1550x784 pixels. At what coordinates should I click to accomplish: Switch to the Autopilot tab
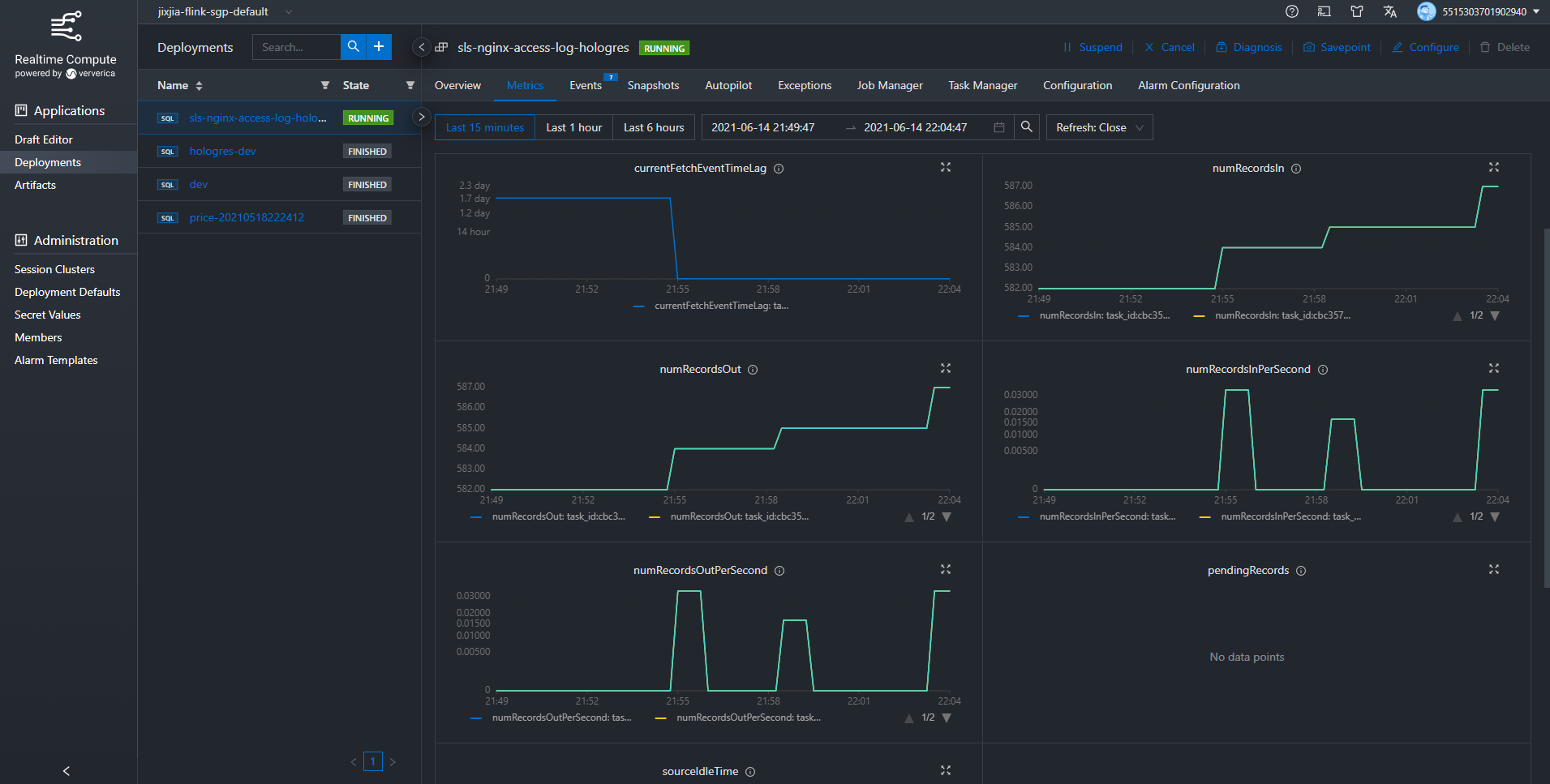(x=728, y=85)
